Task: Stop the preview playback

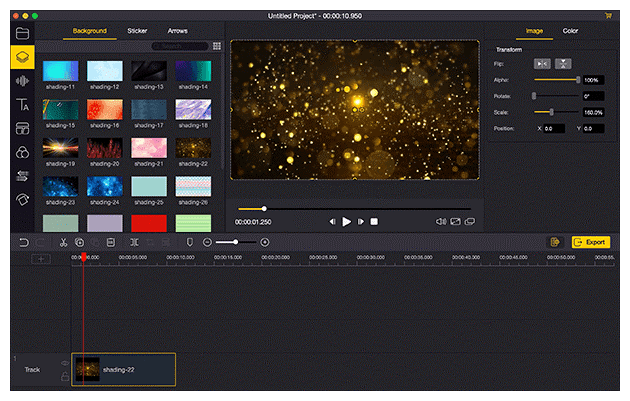Action: point(374,222)
